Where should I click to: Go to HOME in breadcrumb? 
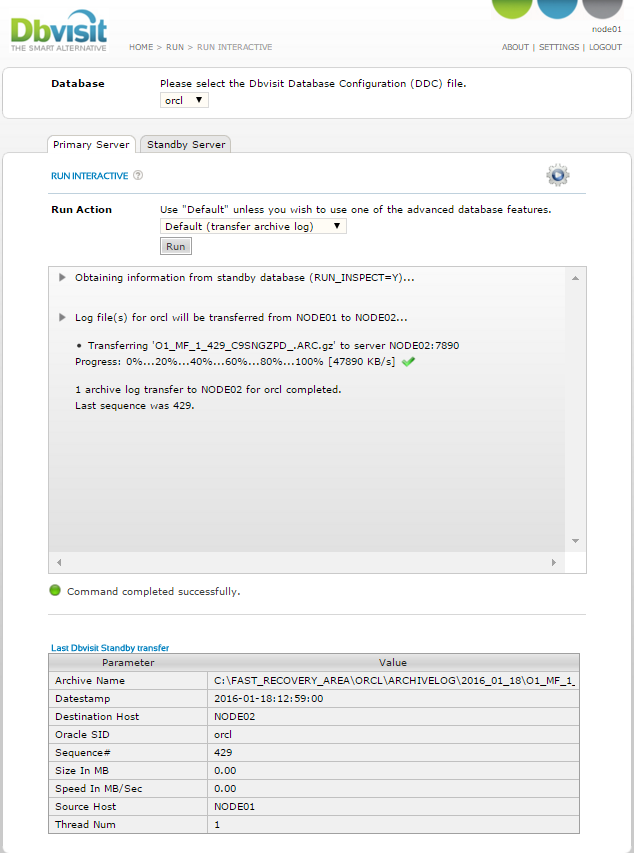coord(141,47)
